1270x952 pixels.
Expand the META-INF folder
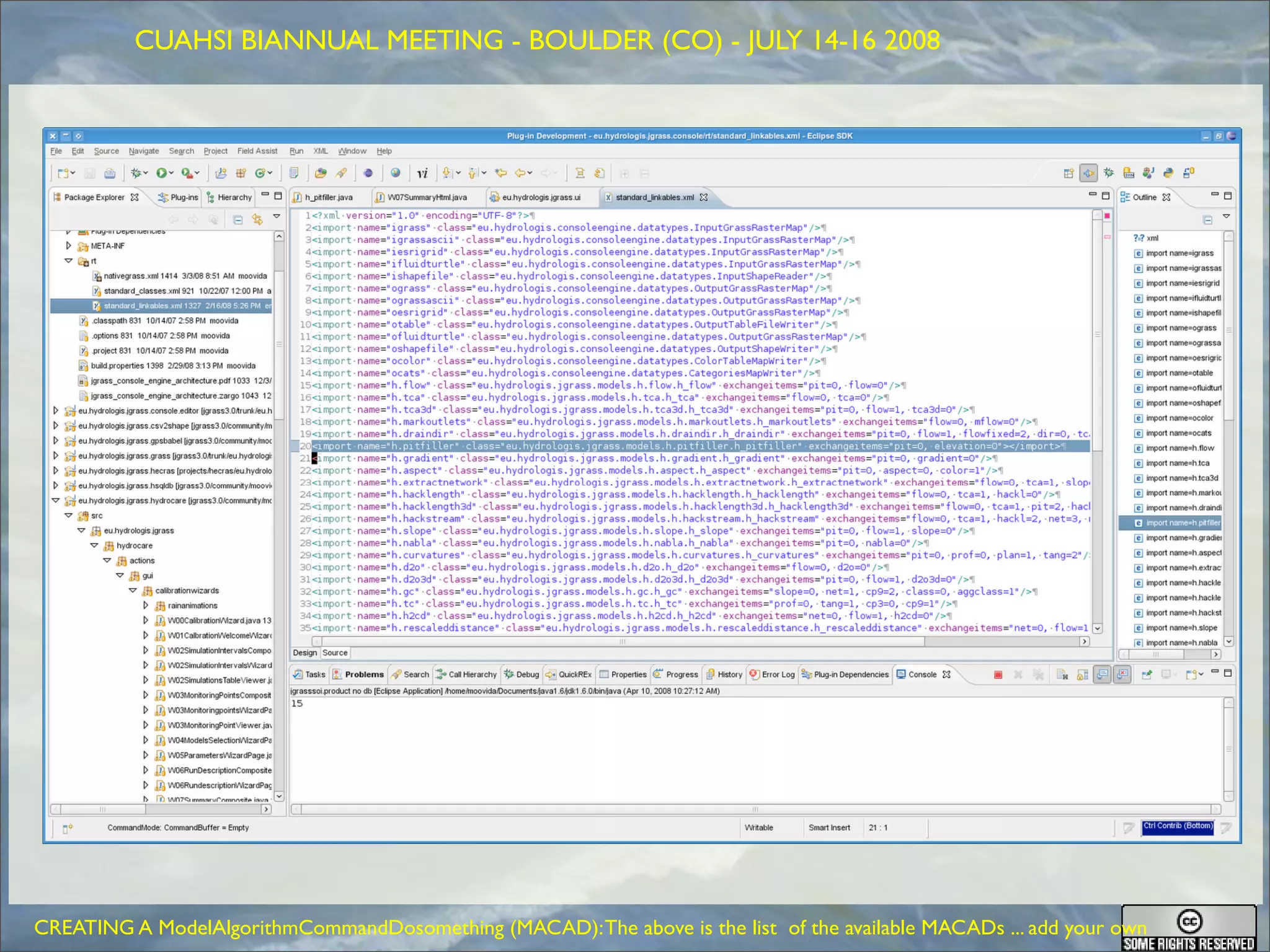[x=69, y=246]
